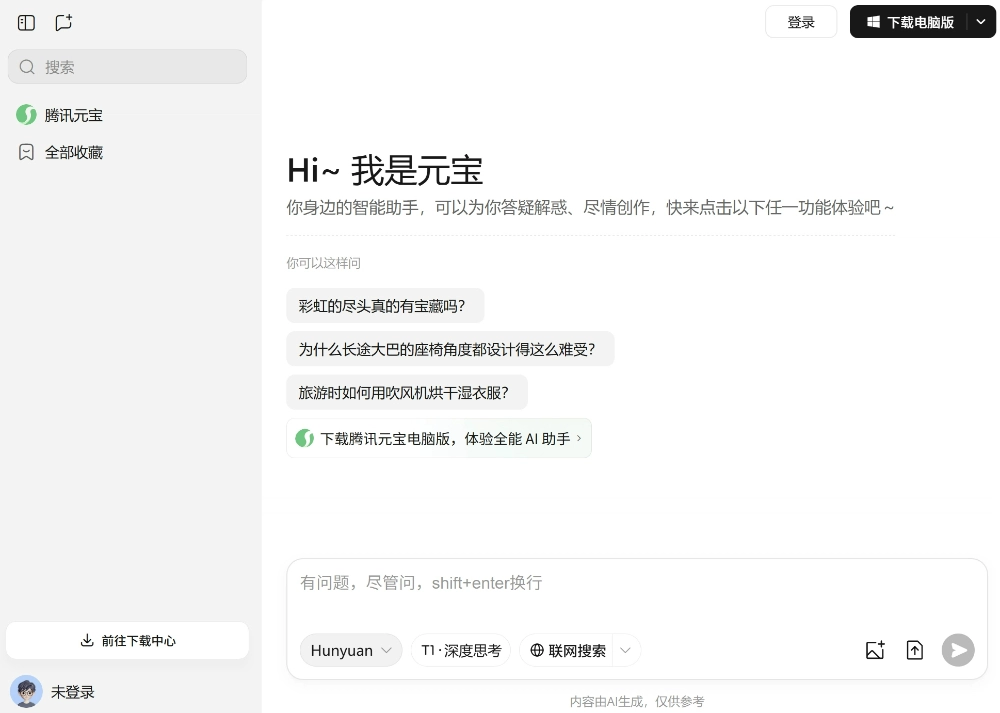1000x713 pixels.
Task: Focus the 搜索 search field
Action: (127, 67)
